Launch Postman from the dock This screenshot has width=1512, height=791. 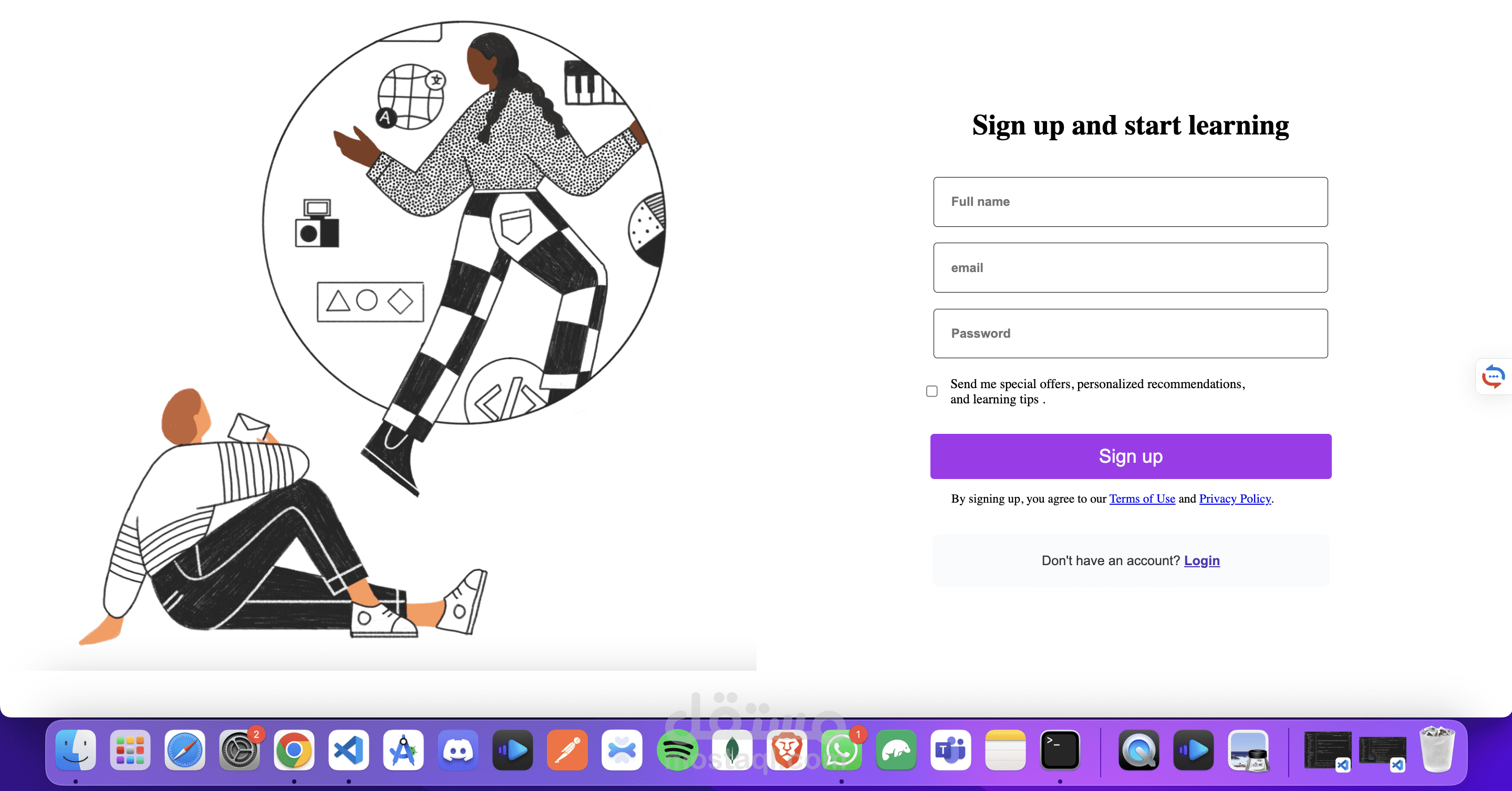567,750
